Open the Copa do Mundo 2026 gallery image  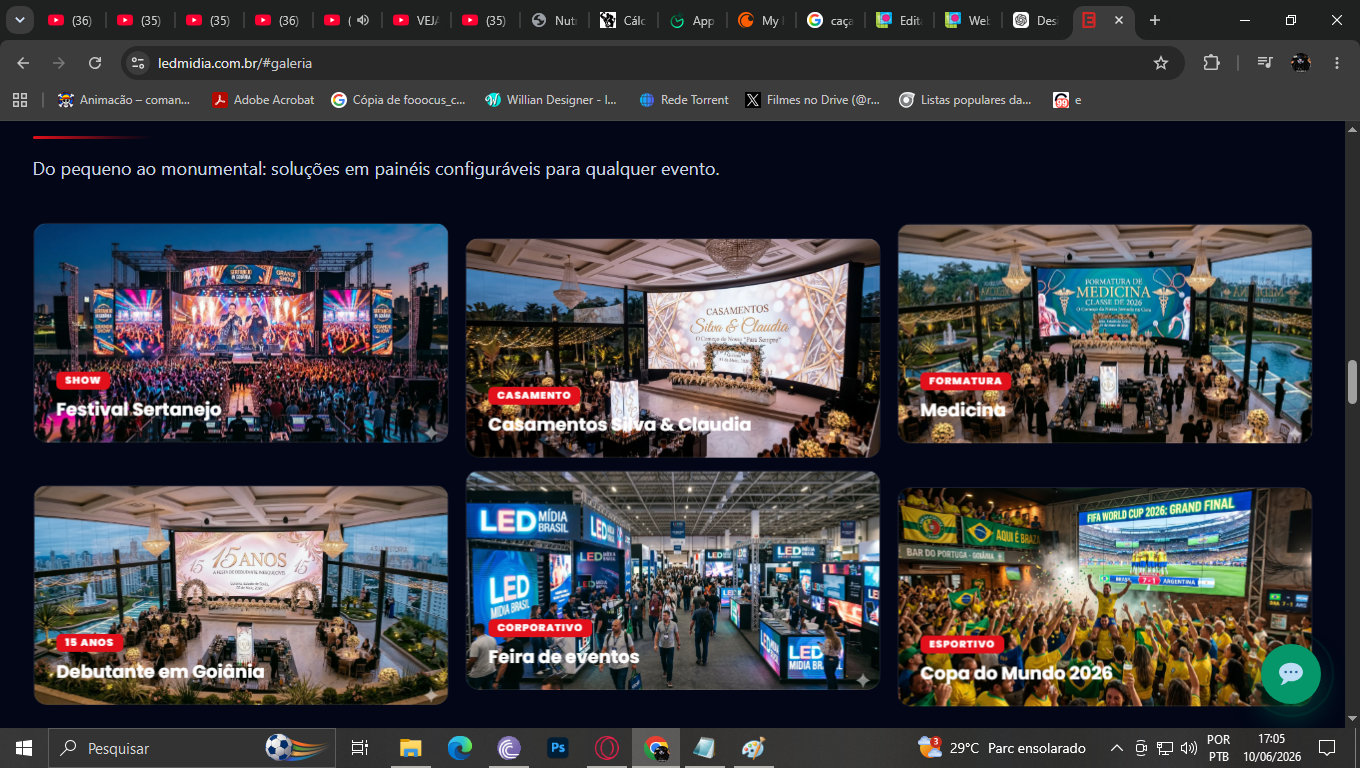tap(1105, 597)
